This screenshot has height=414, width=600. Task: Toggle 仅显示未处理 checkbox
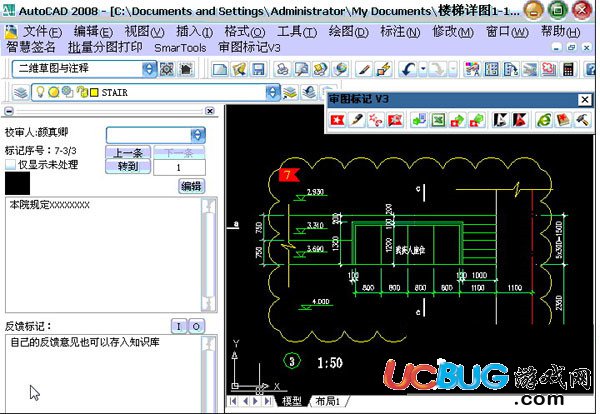10,165
